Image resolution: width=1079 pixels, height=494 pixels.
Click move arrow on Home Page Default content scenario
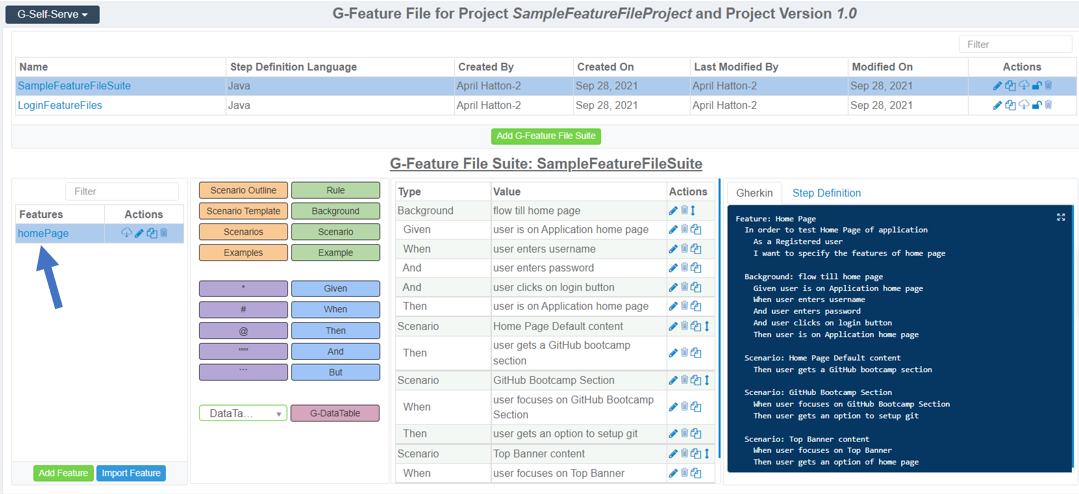pos(707,326)
